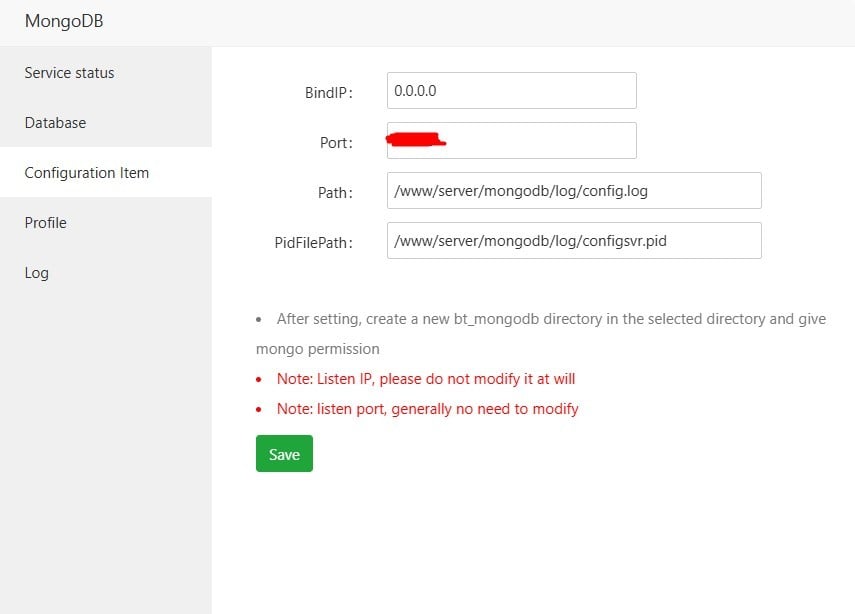Image resolution: width=855 pixels, height=614 pixels.
Task: Click the Port label text
Action: click(x=336, y=143)
